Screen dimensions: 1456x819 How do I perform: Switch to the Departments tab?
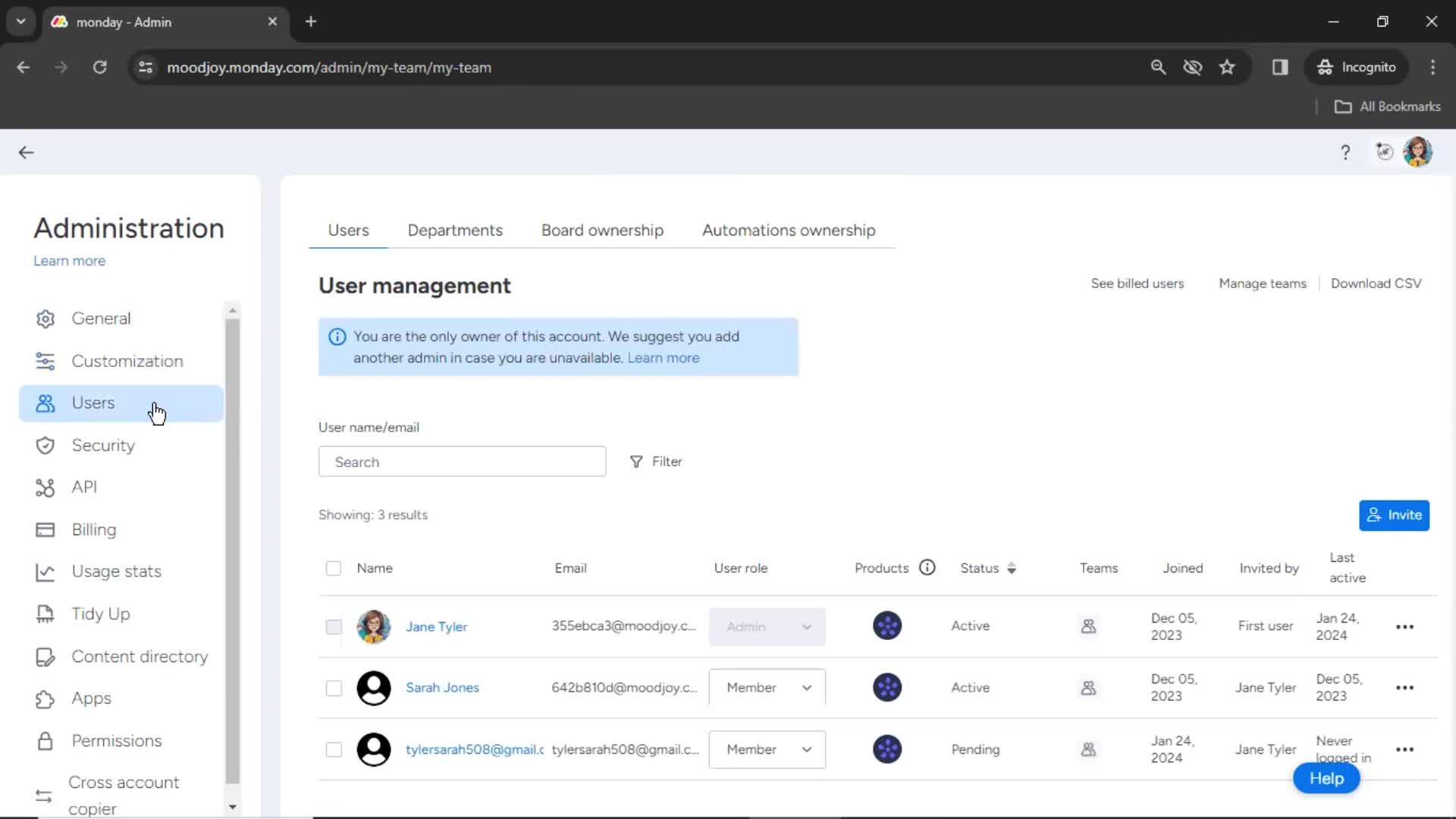click(455, 231)
